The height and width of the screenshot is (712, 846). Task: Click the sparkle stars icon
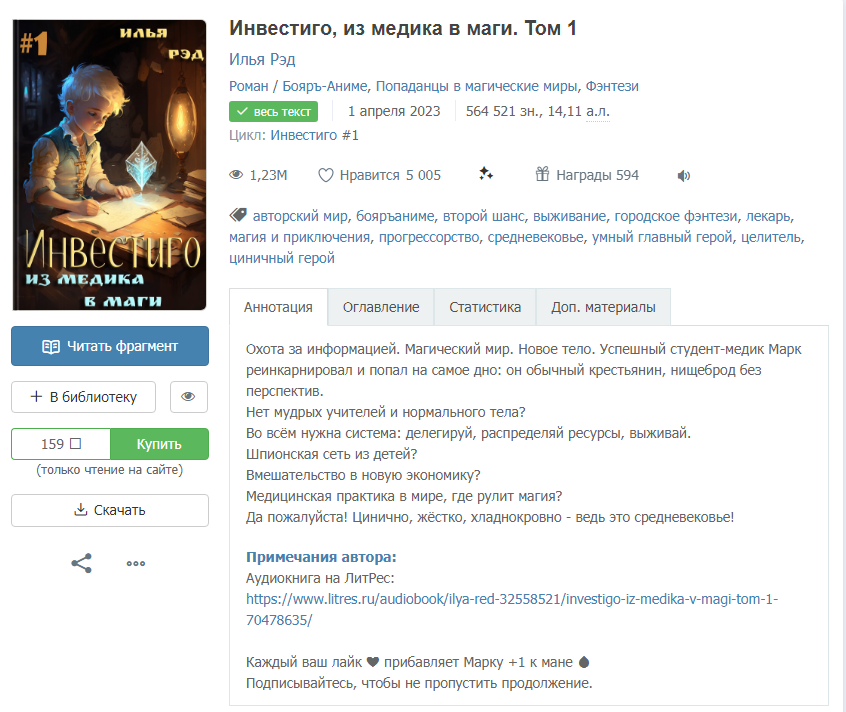pyautogui.click(x=486, y=174)
